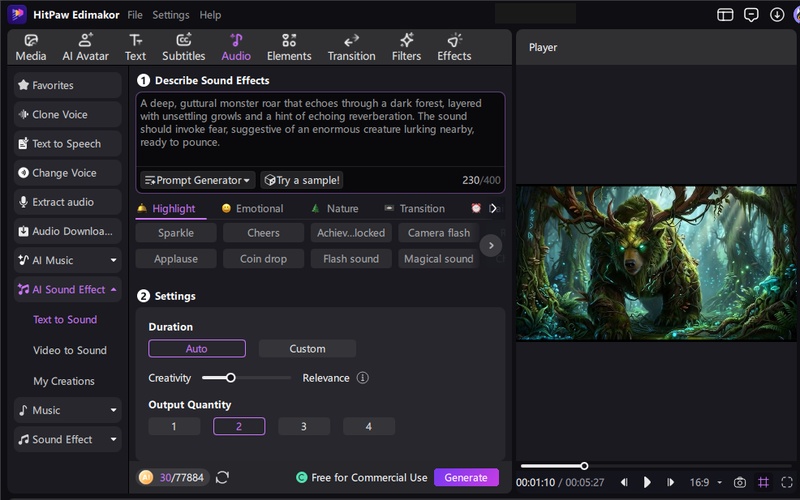Open the Media panel
The image size is (800, 500).
(x=31, y=47)
